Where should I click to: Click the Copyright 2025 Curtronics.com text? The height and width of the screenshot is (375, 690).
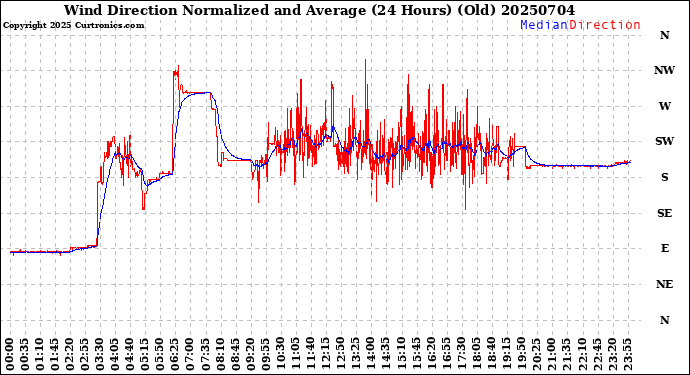click(x=73, y=26)
